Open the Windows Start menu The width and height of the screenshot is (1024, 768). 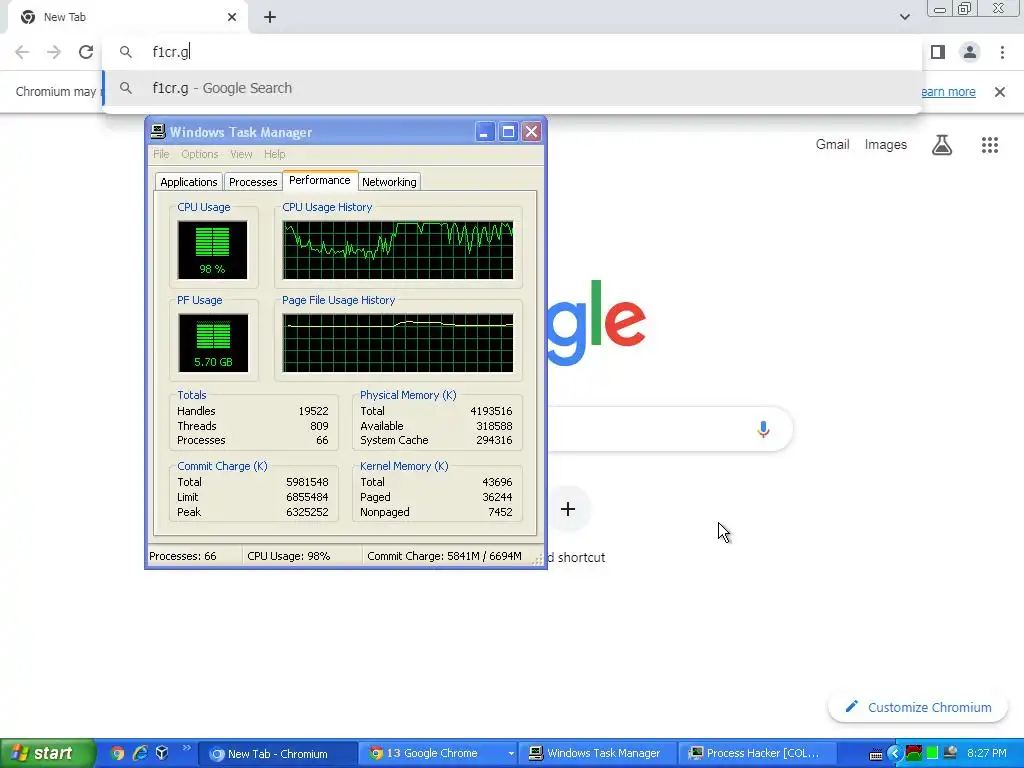[x=48, y=753]
